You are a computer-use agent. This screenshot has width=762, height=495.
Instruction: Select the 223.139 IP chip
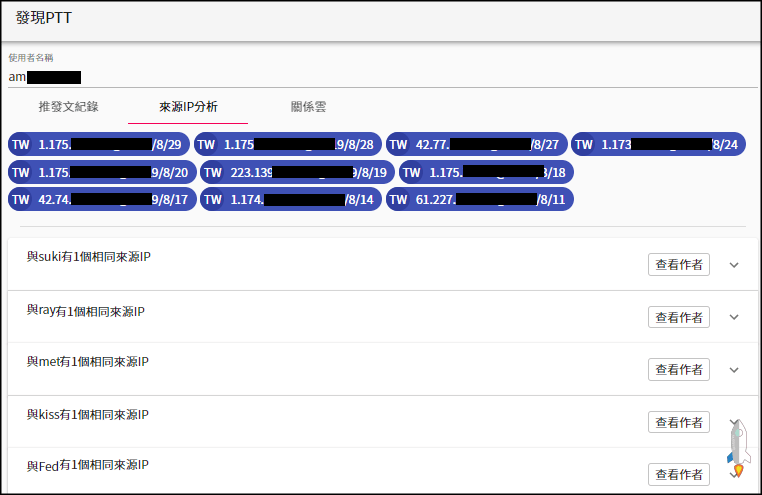(297, 172)
